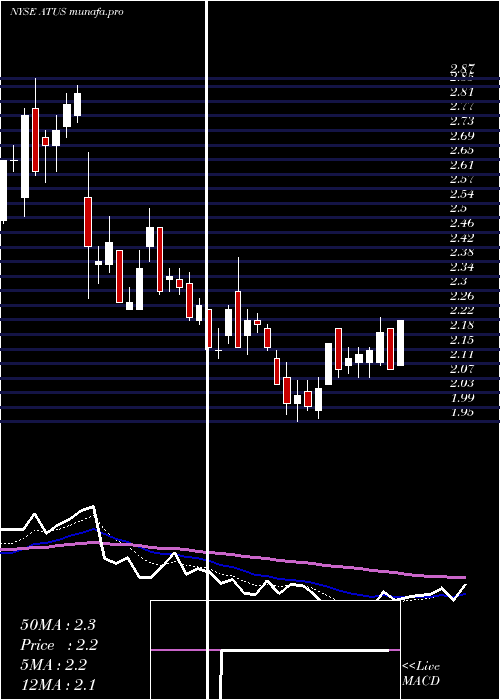
Task: Select the 2.81 price axis label
Action: point(462,92)
